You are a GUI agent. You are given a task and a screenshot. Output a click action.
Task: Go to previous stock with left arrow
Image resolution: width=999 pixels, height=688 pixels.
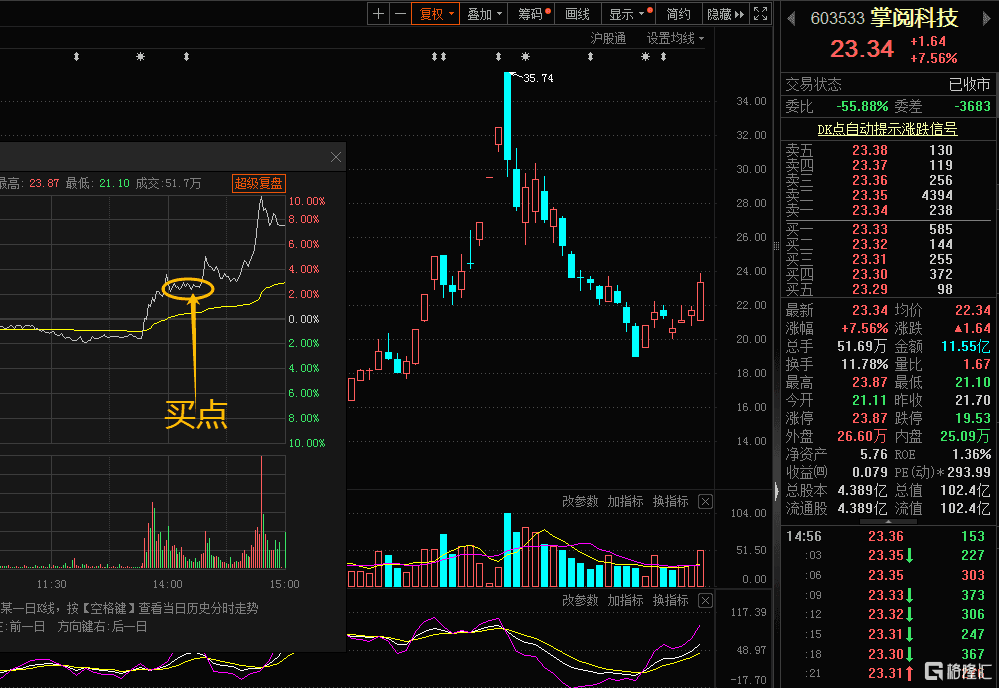(x=791, y=19)
